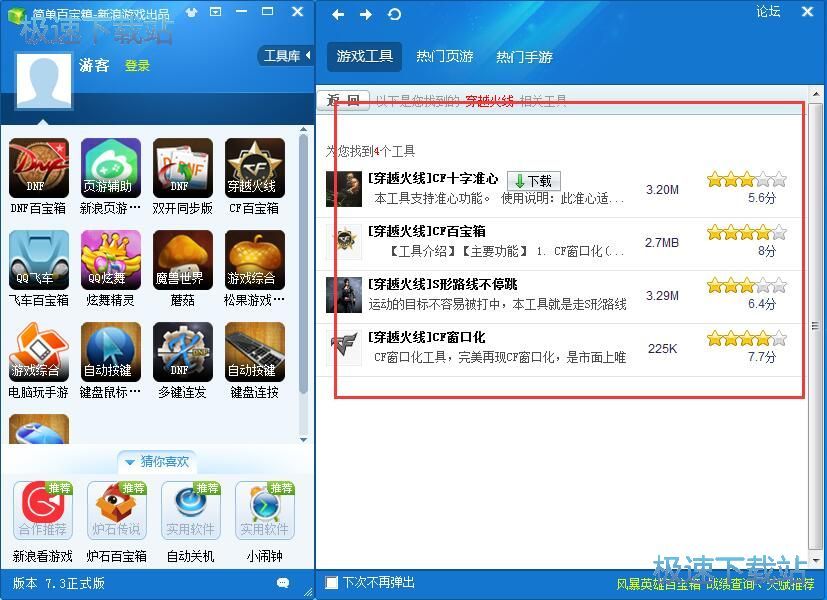This screenshot has height=600, width=827.
Task: Click the 3.20M file size text
Action: [662, 190]
